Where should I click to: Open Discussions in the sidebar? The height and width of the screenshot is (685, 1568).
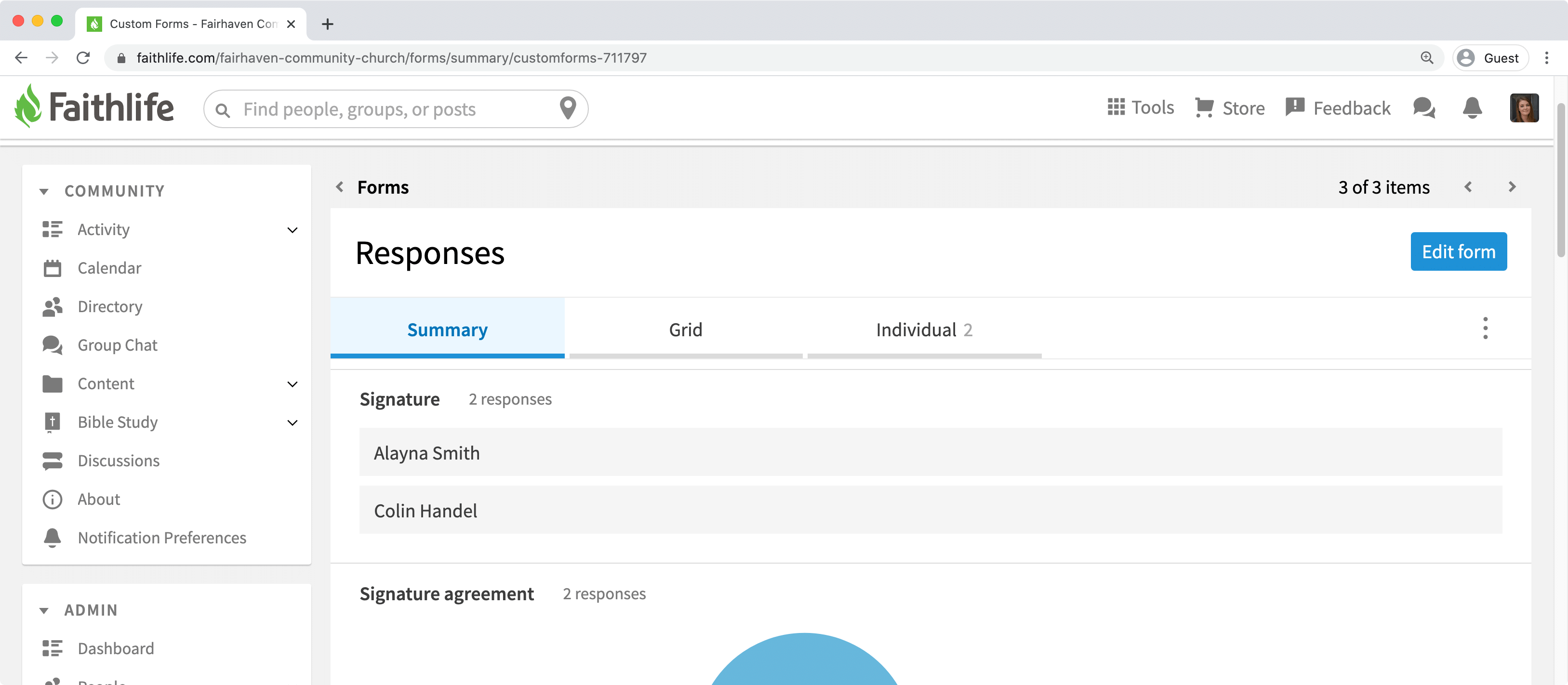(x=119, y=461)
